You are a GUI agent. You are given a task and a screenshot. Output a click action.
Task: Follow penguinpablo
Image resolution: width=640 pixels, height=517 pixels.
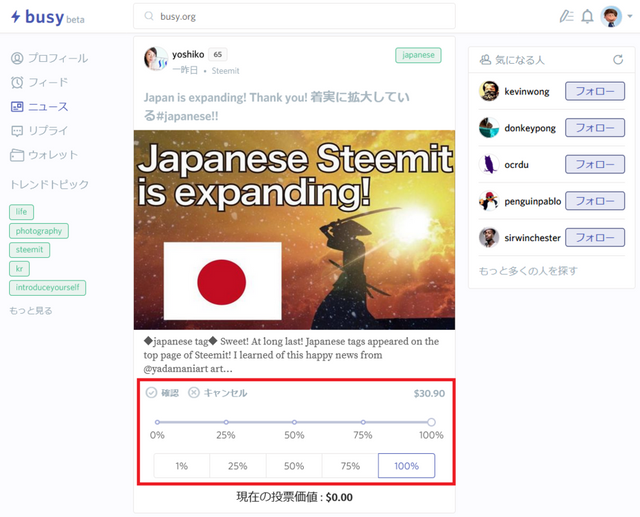595,201
